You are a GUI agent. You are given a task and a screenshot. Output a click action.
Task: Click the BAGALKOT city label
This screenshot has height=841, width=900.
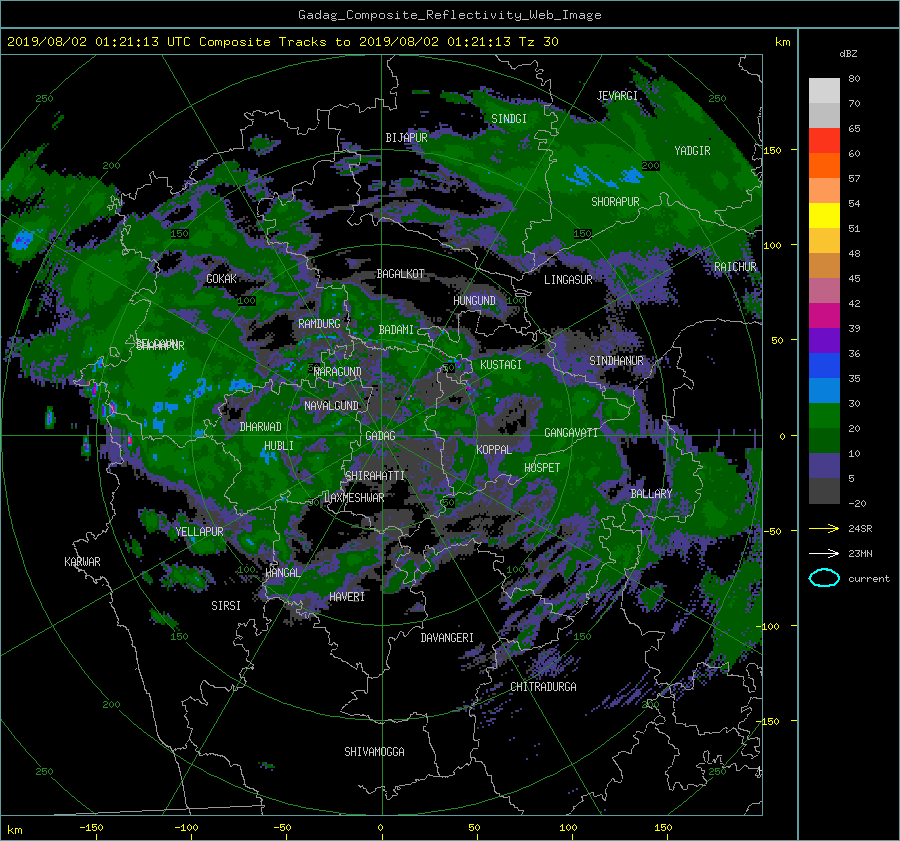point(400,274)
